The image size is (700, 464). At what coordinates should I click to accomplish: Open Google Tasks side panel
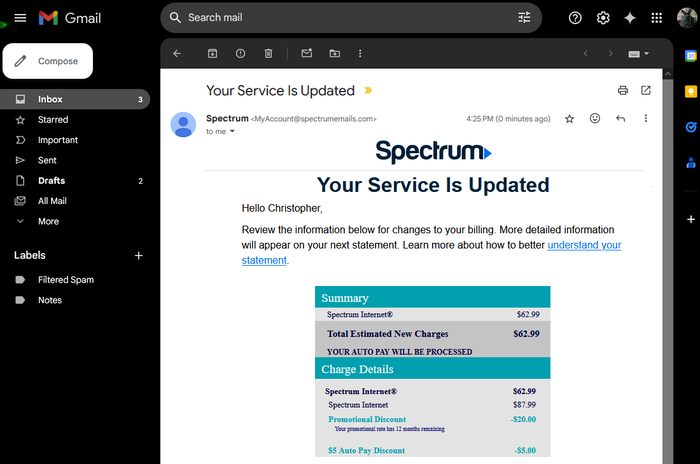[691, 127]
